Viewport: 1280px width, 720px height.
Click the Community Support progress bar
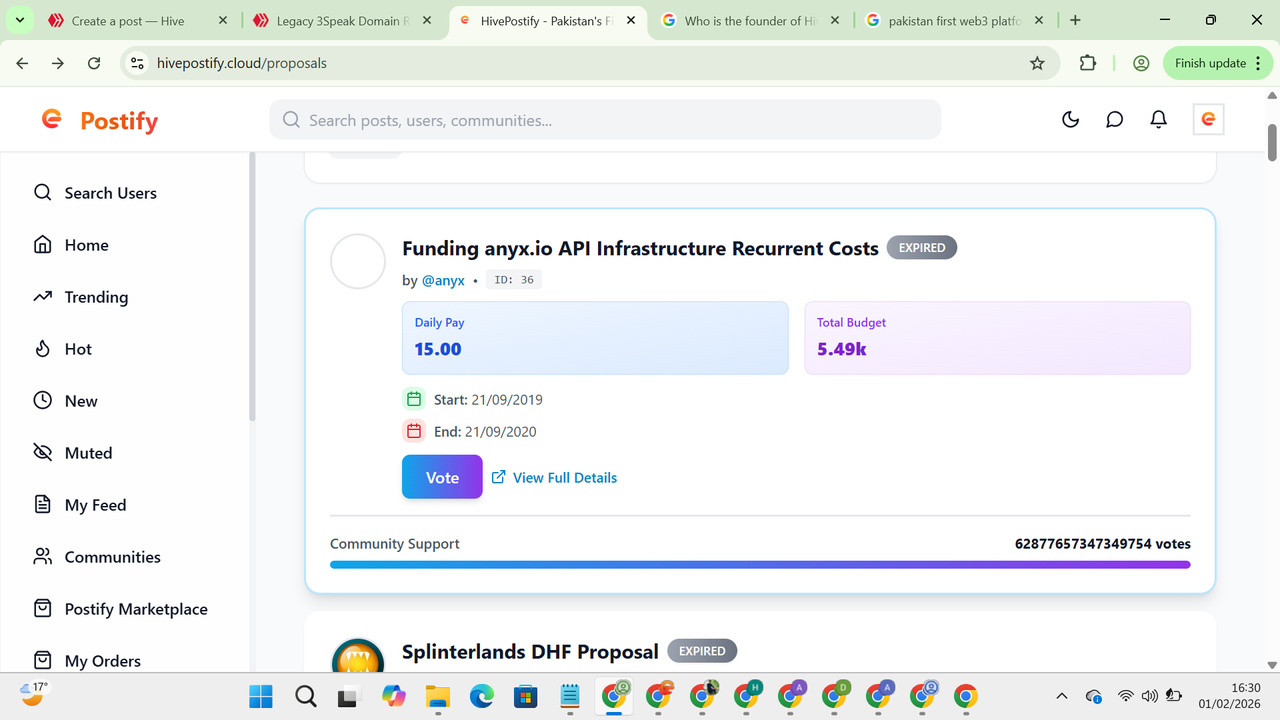(x=760, y=564)
